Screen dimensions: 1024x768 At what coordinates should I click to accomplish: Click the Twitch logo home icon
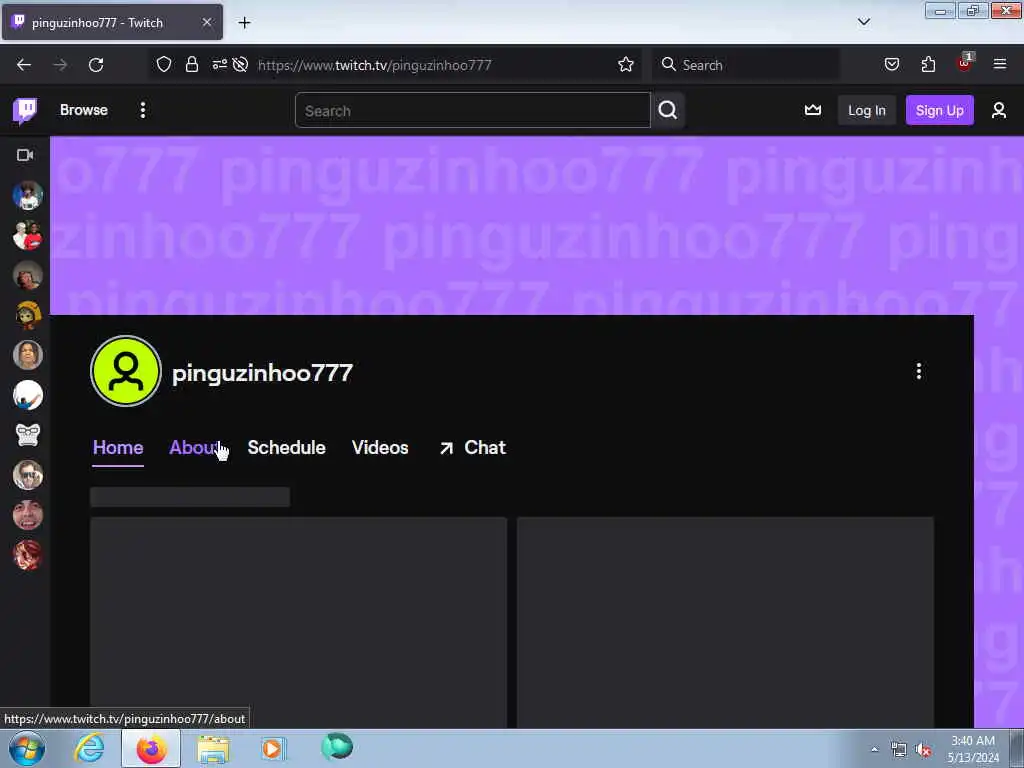[x=25, y=110]
